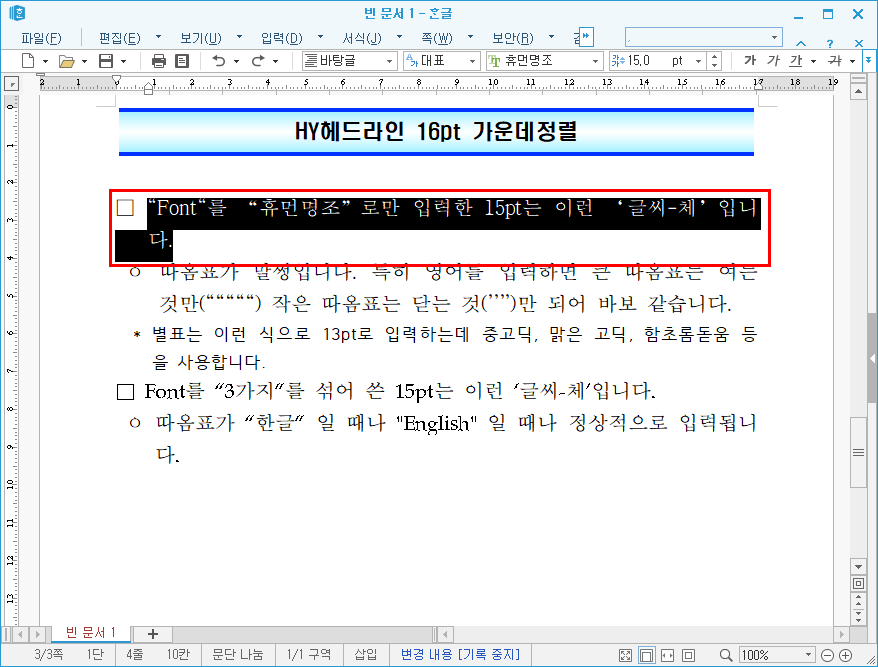Viewport: 878px width, 667px height.
Task: Open the 서식(J) menu
Action: coord(362,38)
